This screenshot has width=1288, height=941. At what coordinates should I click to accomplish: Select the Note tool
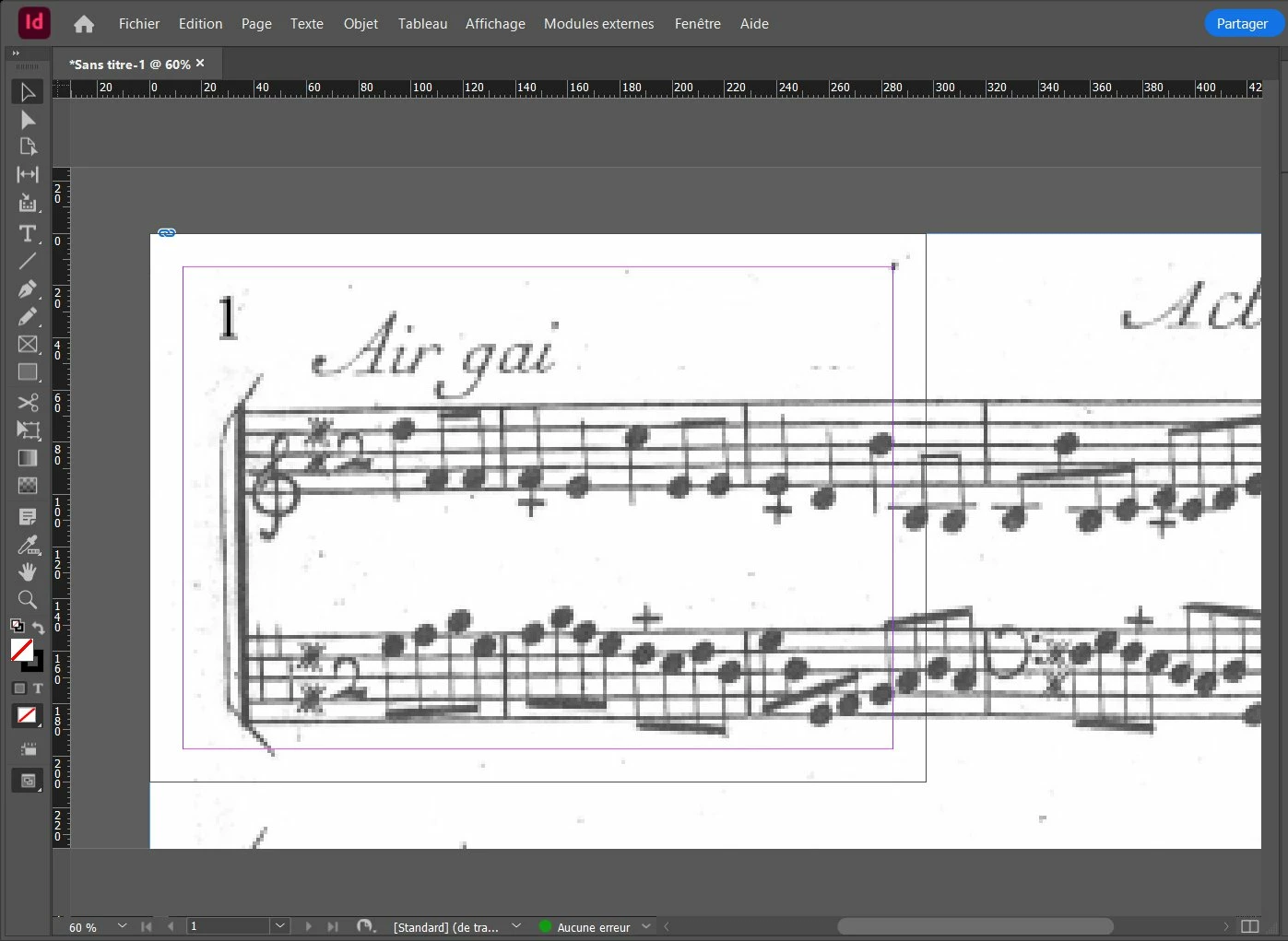click(28, 517)
